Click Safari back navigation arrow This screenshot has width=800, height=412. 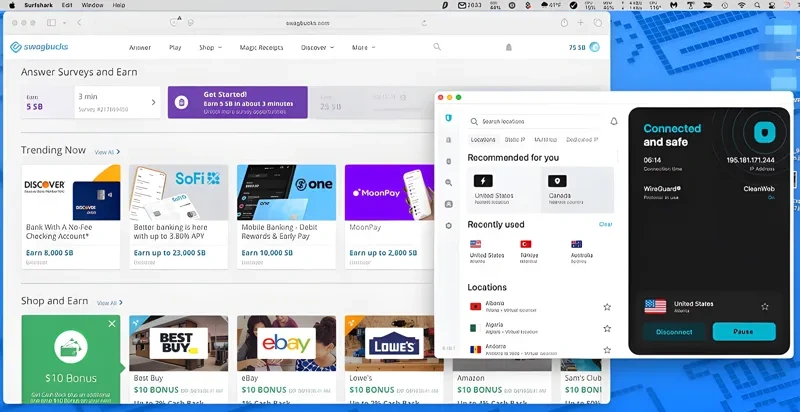[x=79, y=23]
